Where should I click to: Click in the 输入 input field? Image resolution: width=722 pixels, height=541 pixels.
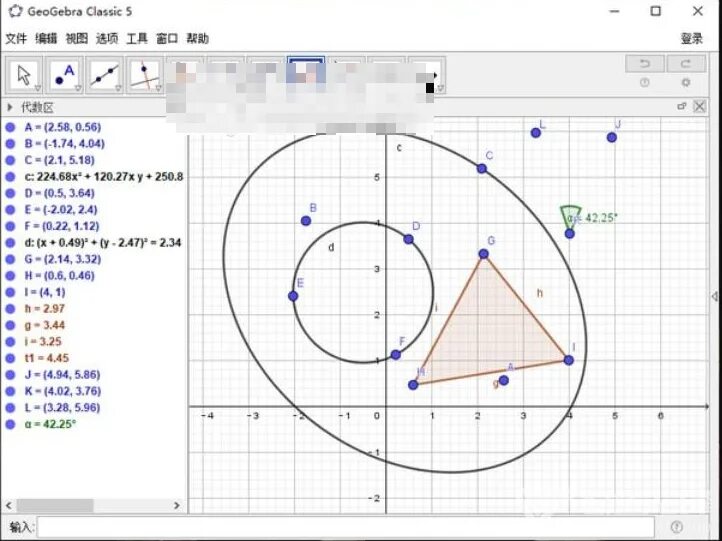(346, 526)
